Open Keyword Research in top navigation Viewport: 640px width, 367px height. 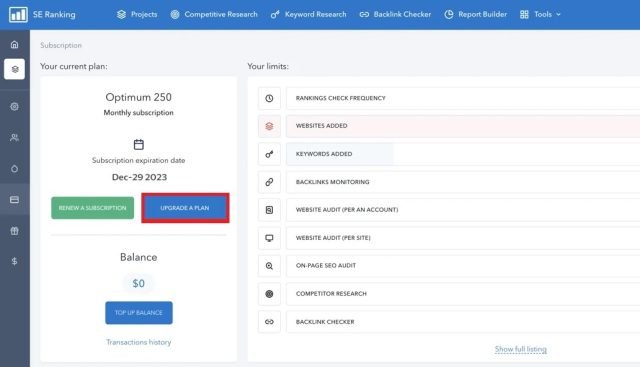click(x=309, y=14)
